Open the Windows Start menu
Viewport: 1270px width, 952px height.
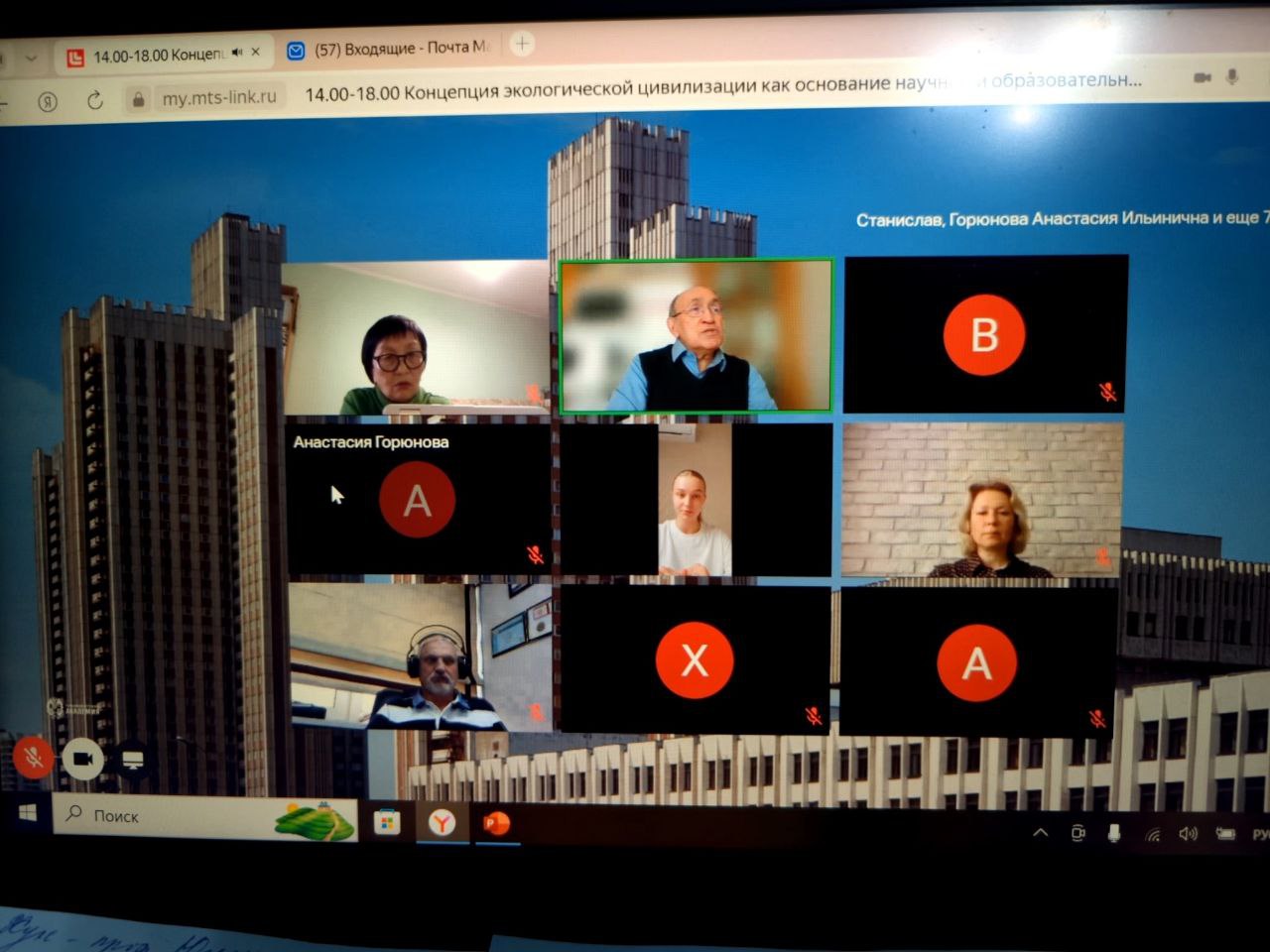coord(27,813)
